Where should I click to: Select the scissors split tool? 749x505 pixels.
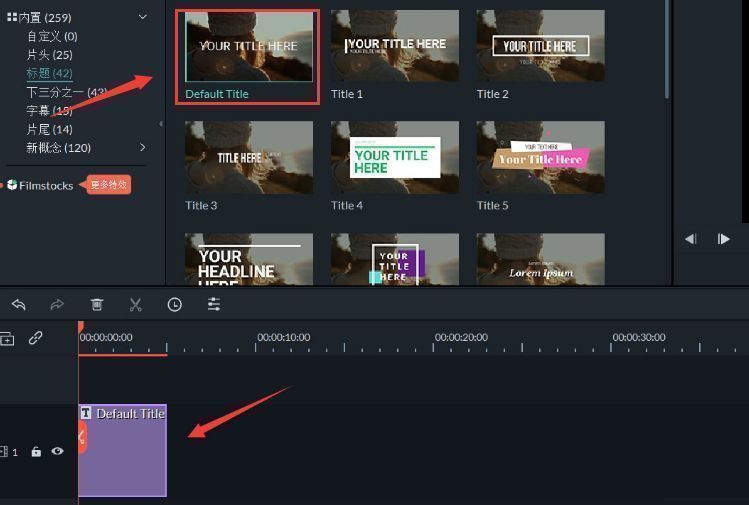136,305
